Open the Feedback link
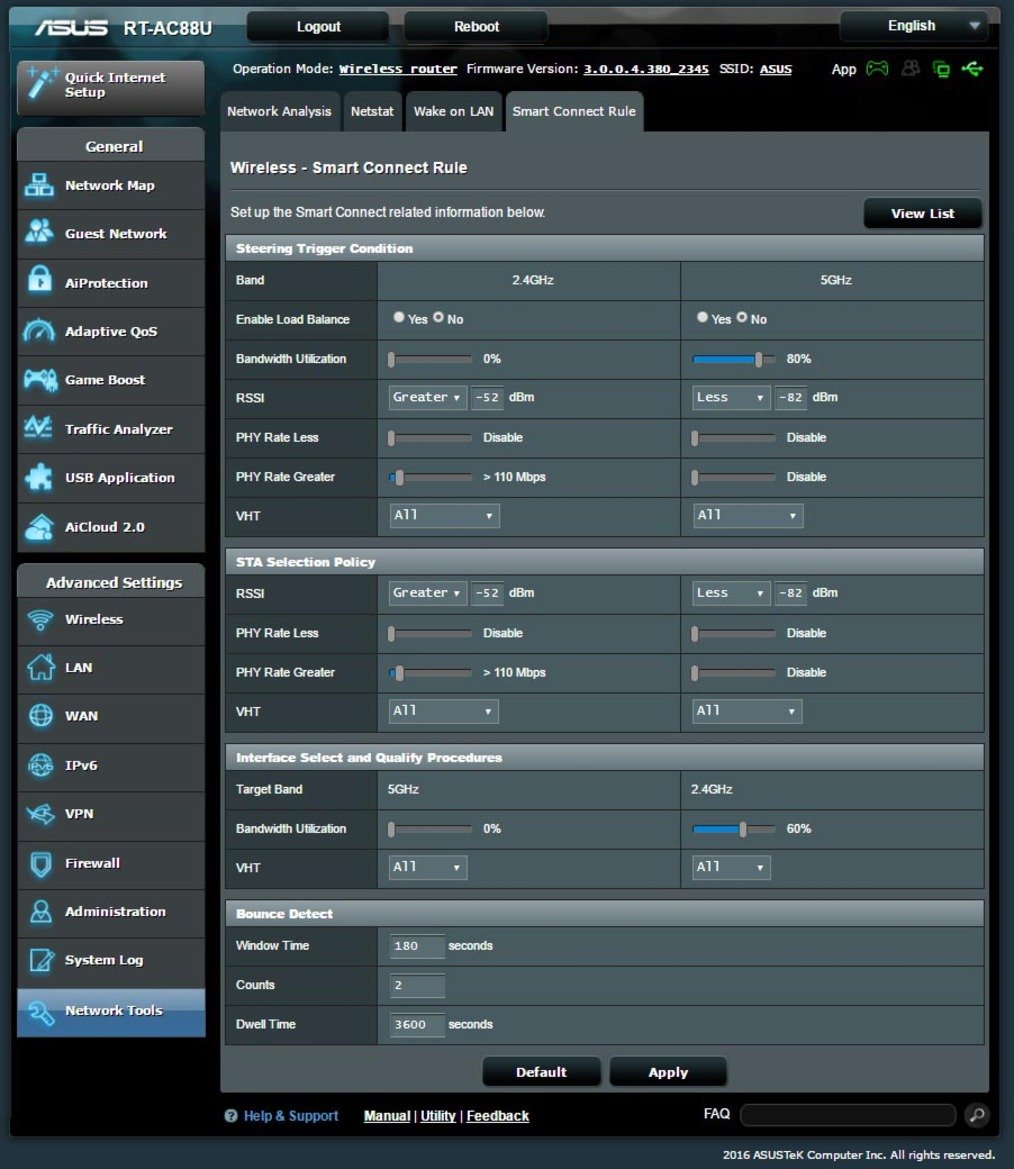The image size is (1014, 1169). click(x=498, y=1116)
